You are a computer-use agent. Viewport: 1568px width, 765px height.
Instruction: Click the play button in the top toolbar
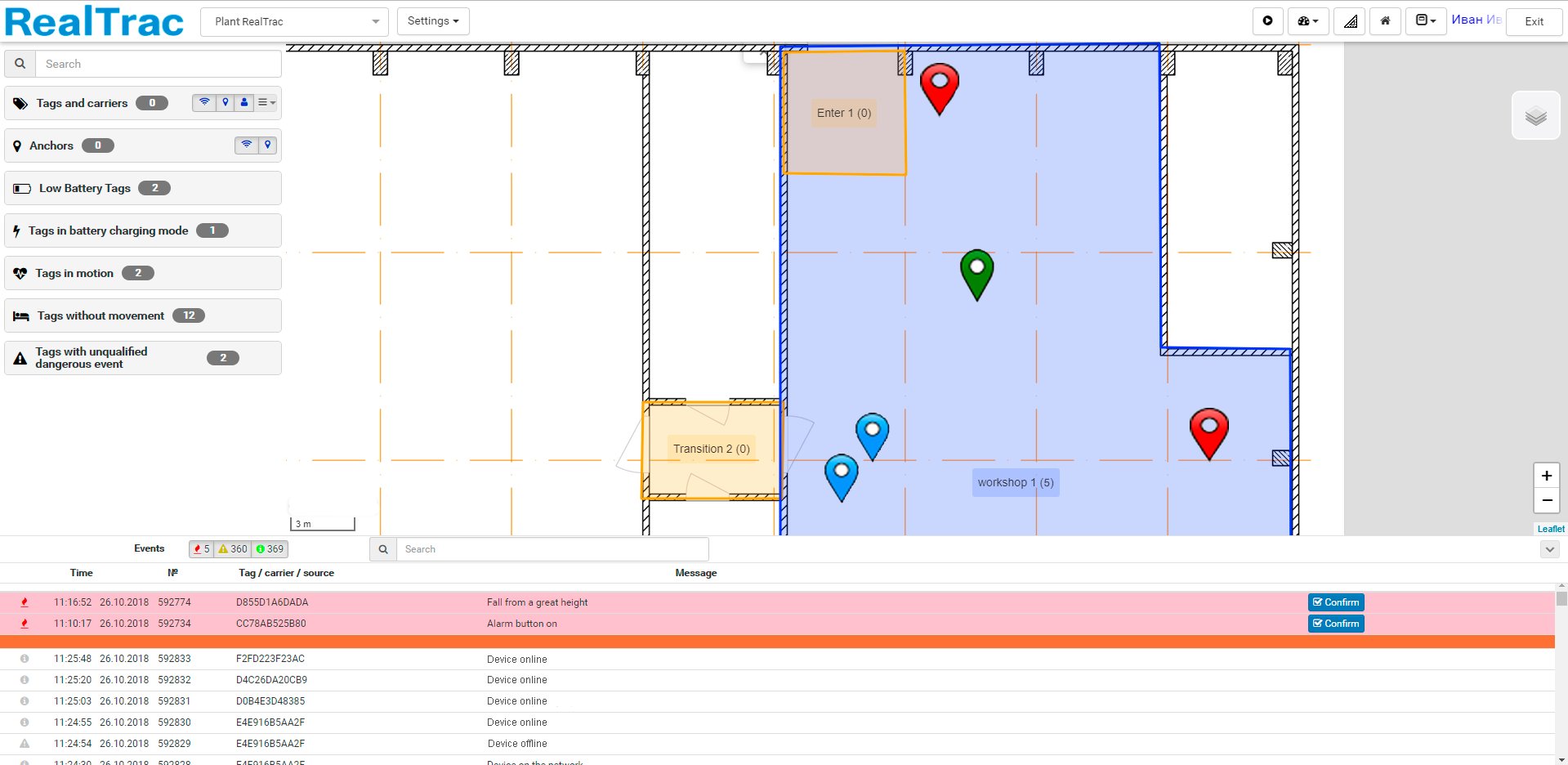point(1267,21)
